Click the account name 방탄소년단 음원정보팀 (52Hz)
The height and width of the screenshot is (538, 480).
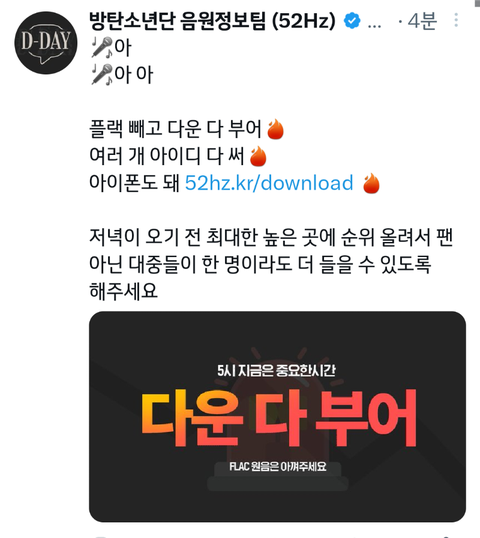(x=212, y=21)
